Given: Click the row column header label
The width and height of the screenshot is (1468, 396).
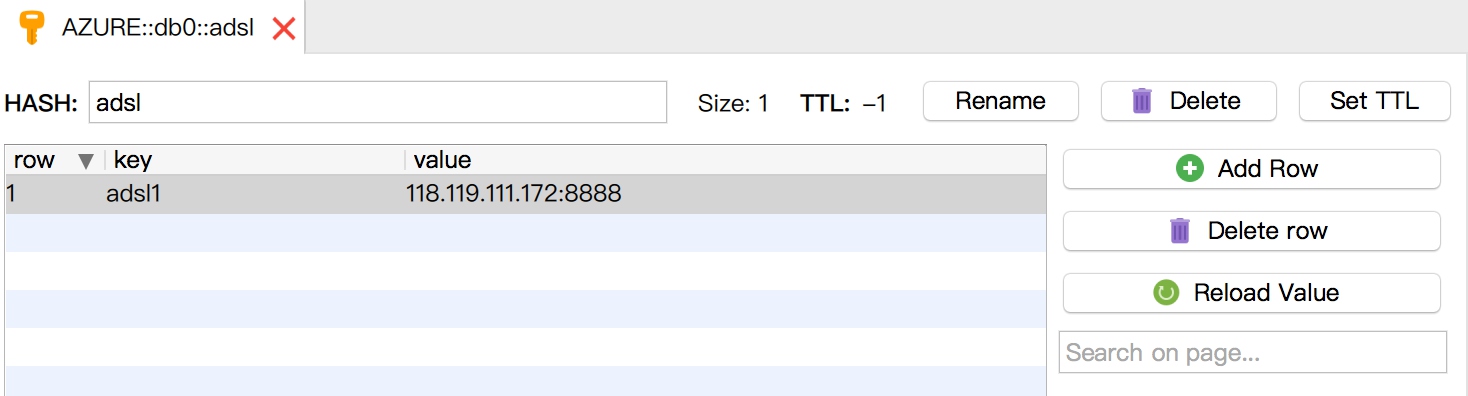Looking at the screenshot, I should (x=34, y=160).
